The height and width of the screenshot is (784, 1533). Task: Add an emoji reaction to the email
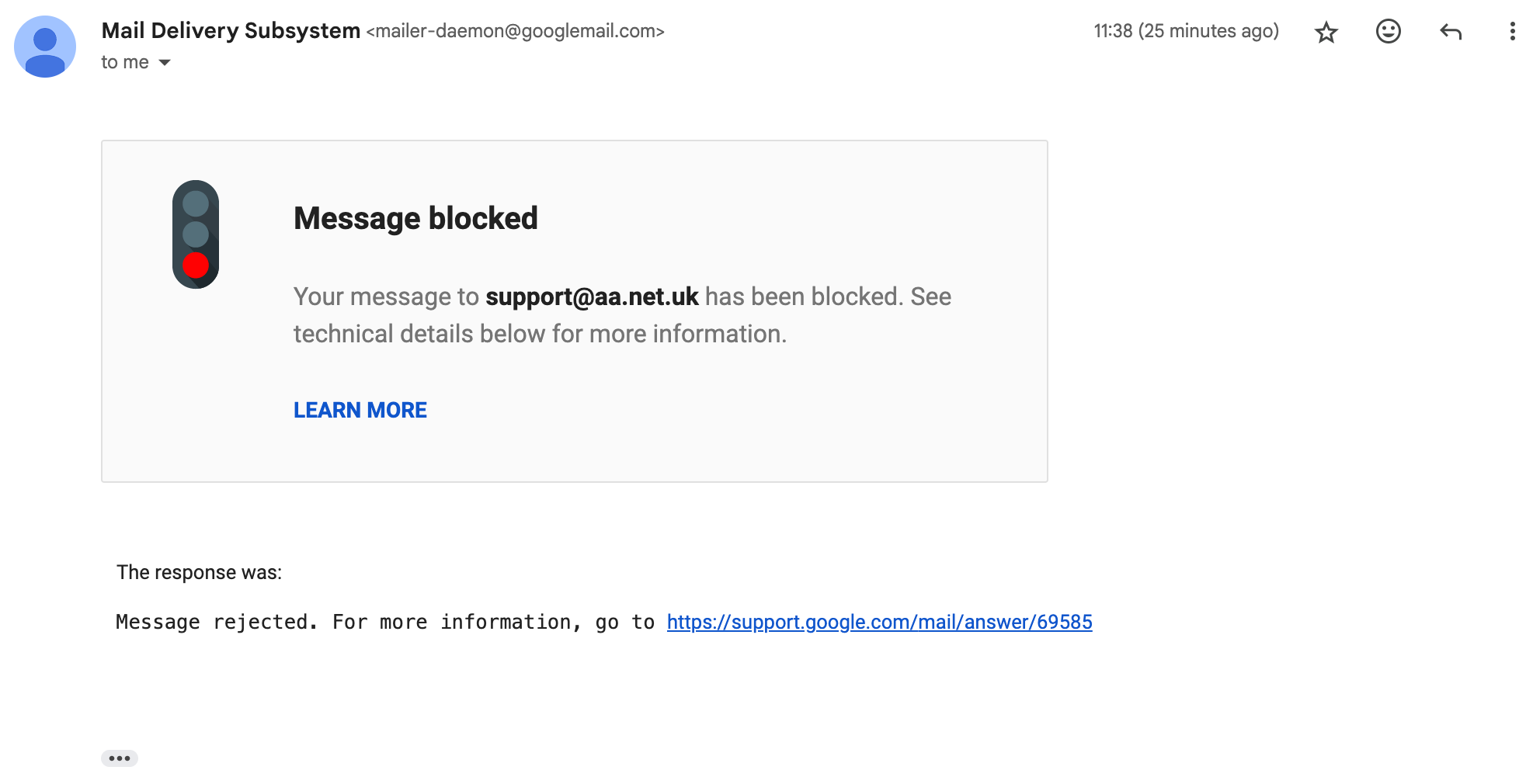click(x=1388, y=31)
